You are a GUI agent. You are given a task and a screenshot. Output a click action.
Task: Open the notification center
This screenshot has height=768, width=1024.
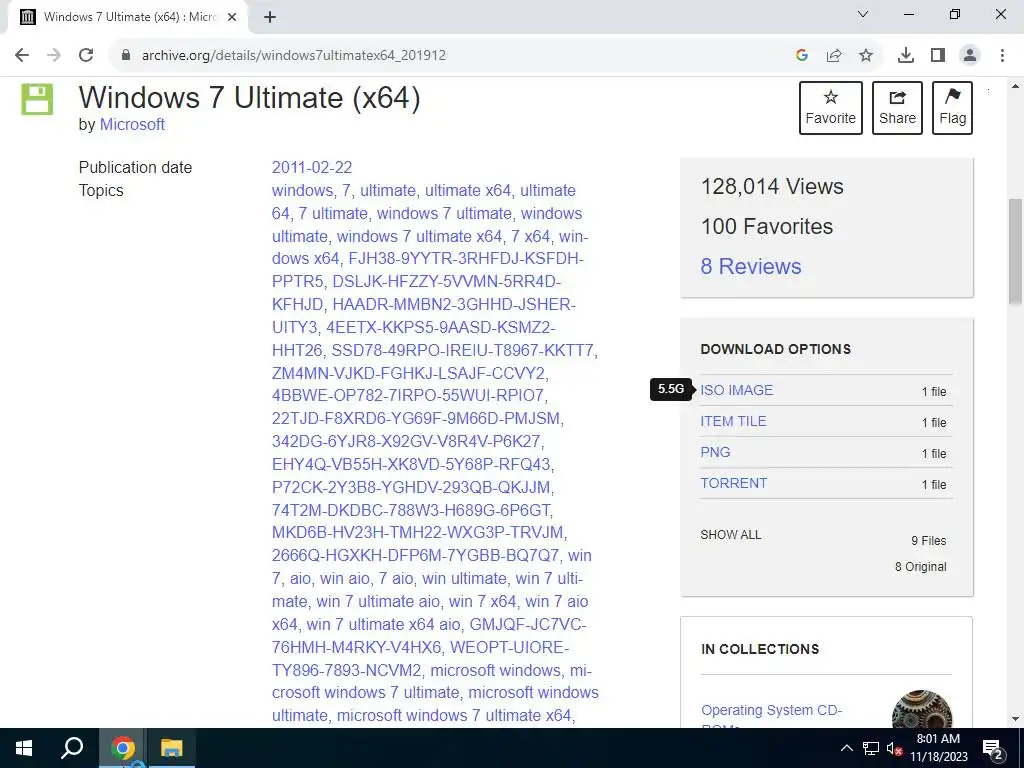point(993,748)
